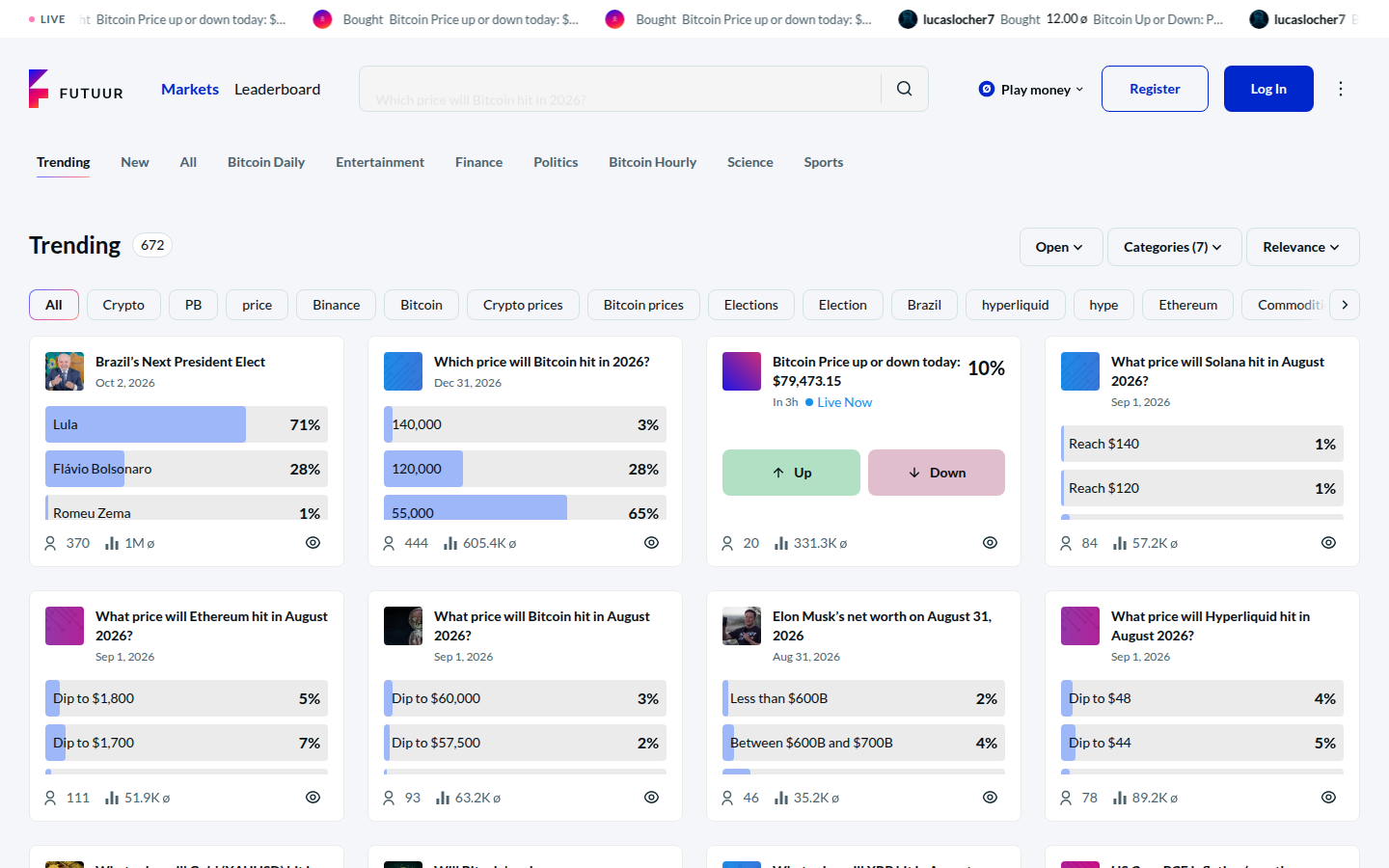Image resolution: width=1389 pixels, height=868 pixels.
Task: Toggle watch eye on Elon Musk card
Action: click(x=990, y=798)
